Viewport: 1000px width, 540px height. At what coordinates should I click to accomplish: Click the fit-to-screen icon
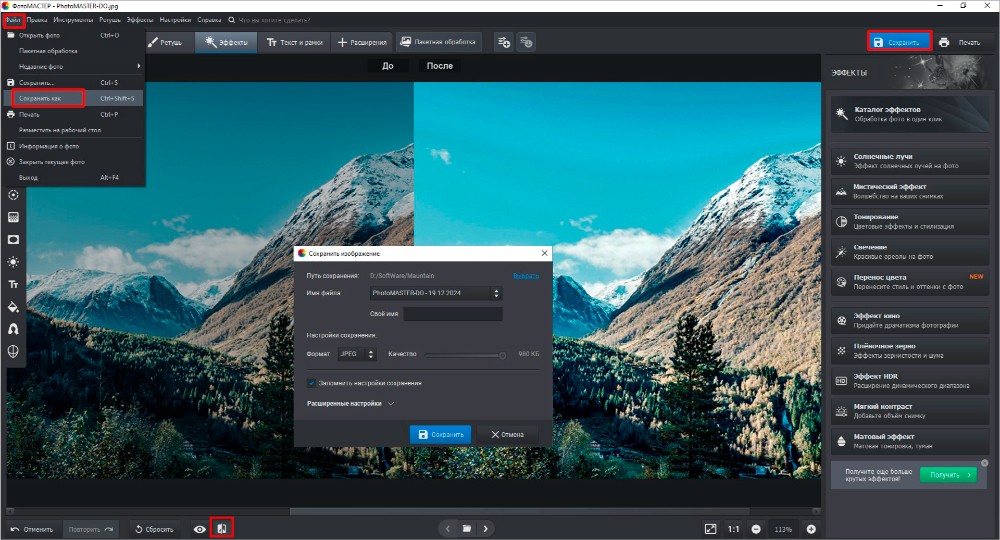(x=710, y=528)
